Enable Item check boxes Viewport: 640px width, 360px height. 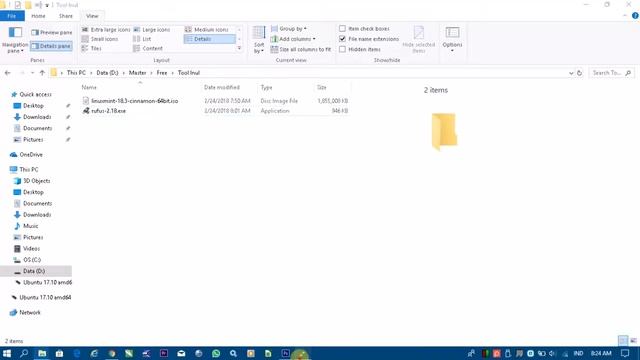(x=364, y=29)
